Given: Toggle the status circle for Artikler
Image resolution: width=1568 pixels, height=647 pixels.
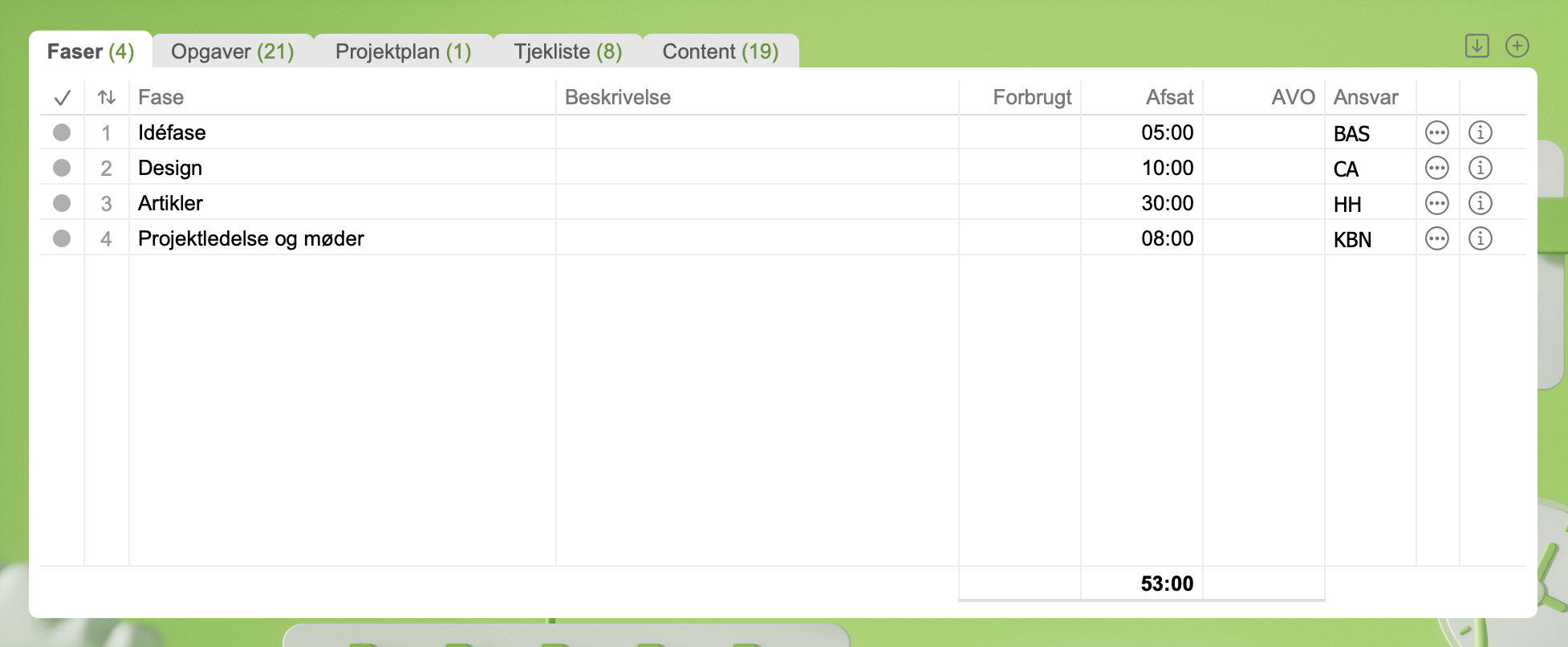Looking at the screenshot, I should (x=62, y=203).
